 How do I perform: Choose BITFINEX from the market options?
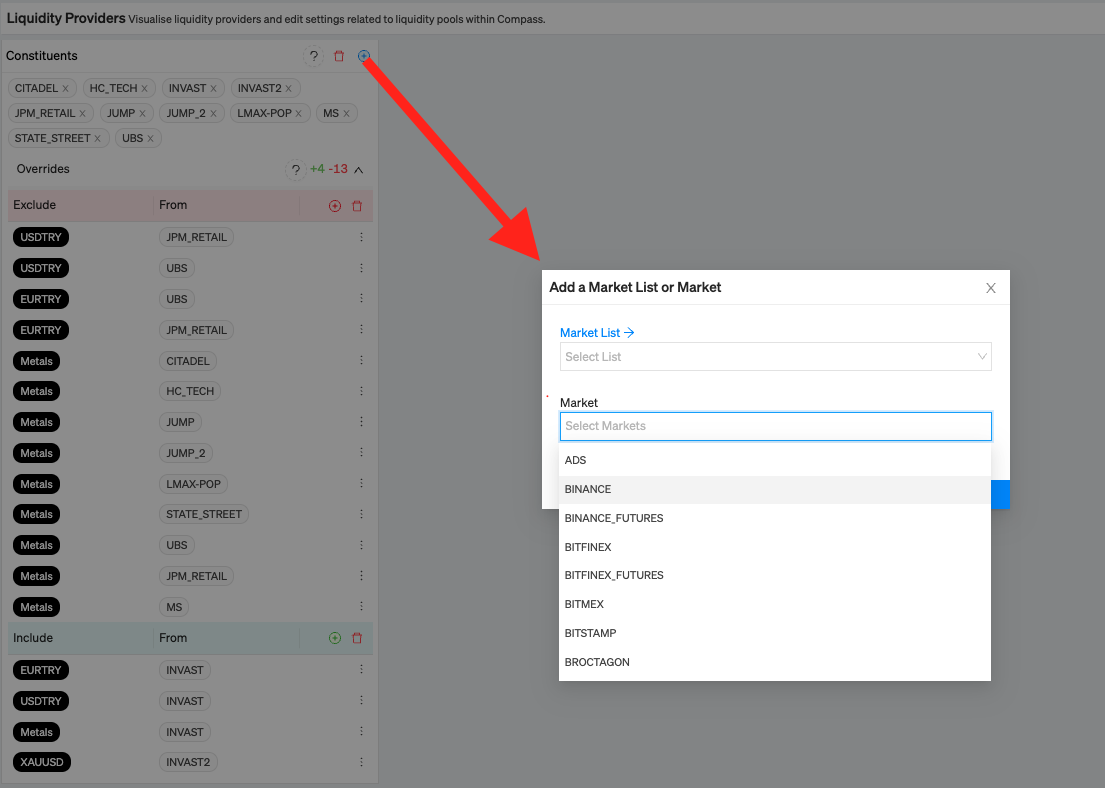coord(774,547)
